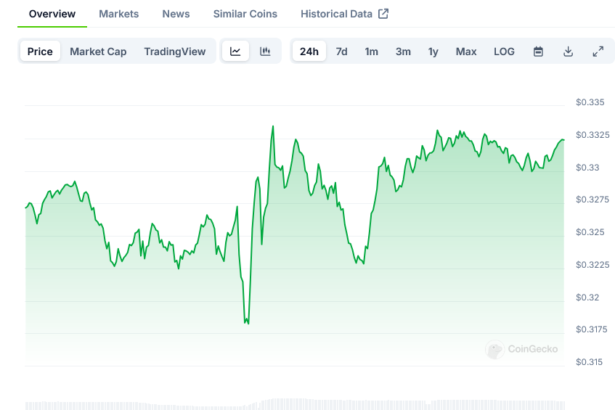This screenshot has height=410, width=615.
Task: Download the chart data
Action: (x=568, y=51)
